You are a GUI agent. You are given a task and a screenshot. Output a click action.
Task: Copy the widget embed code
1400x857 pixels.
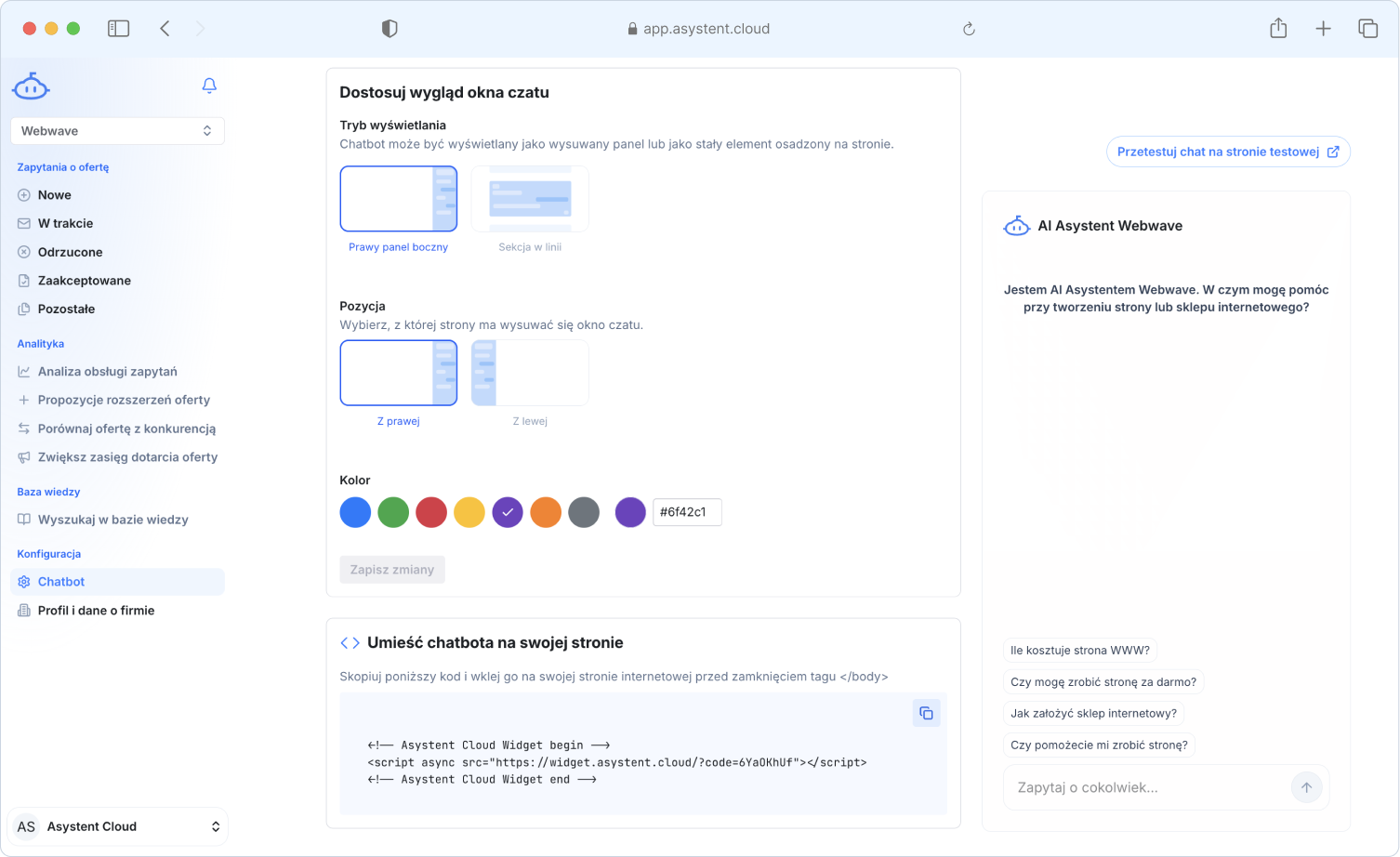pos(926,713)
